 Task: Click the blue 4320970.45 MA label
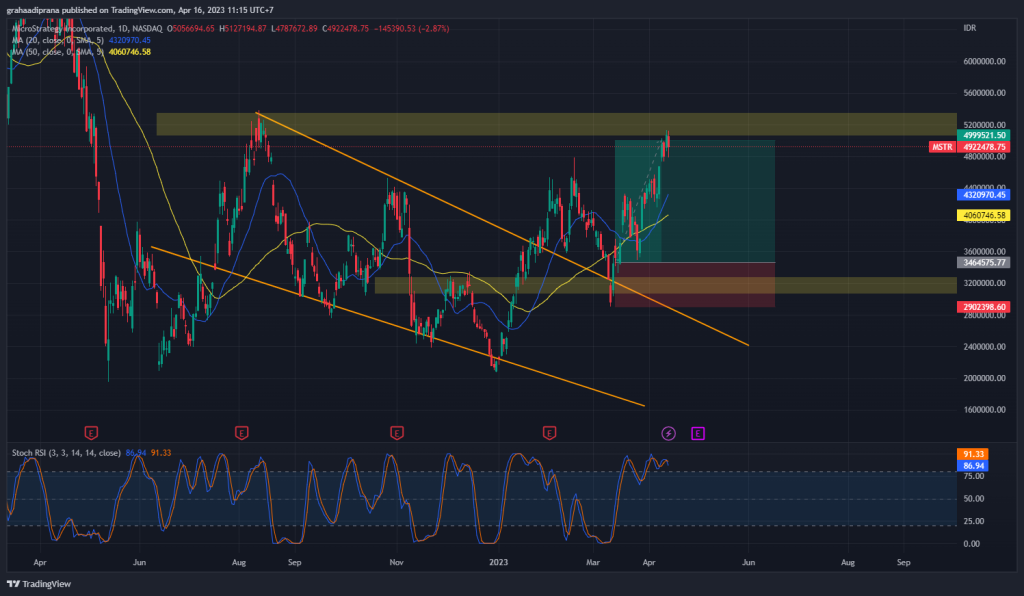point(984,195)
